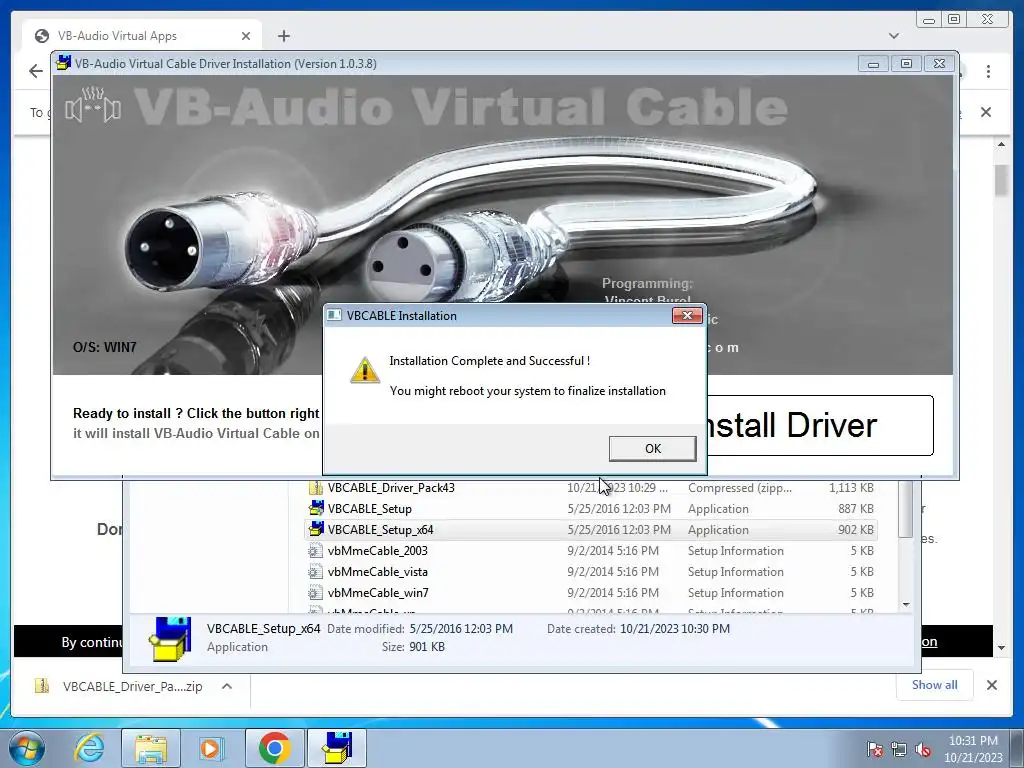Open the Windows Start menu
The height and width of the screenshot is (768, 1024).
click(27, 748)
